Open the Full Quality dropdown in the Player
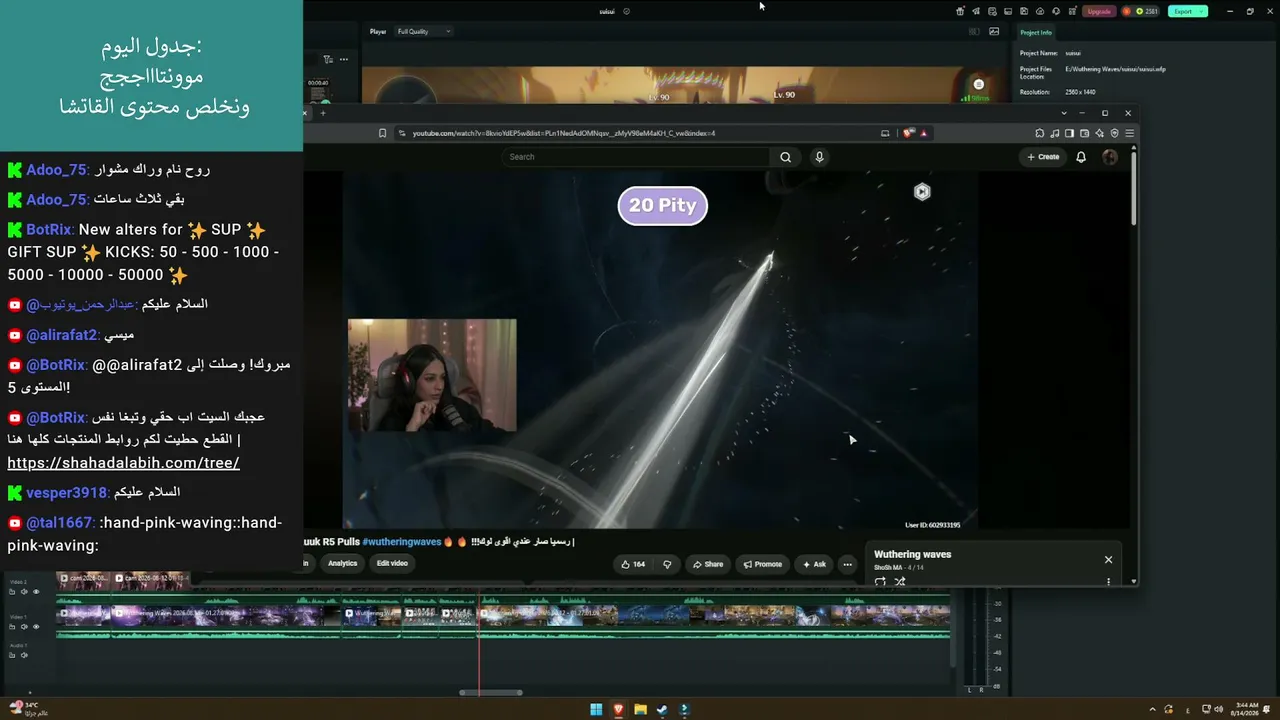This screenshot has height=720, width=1280. [424, 31]
